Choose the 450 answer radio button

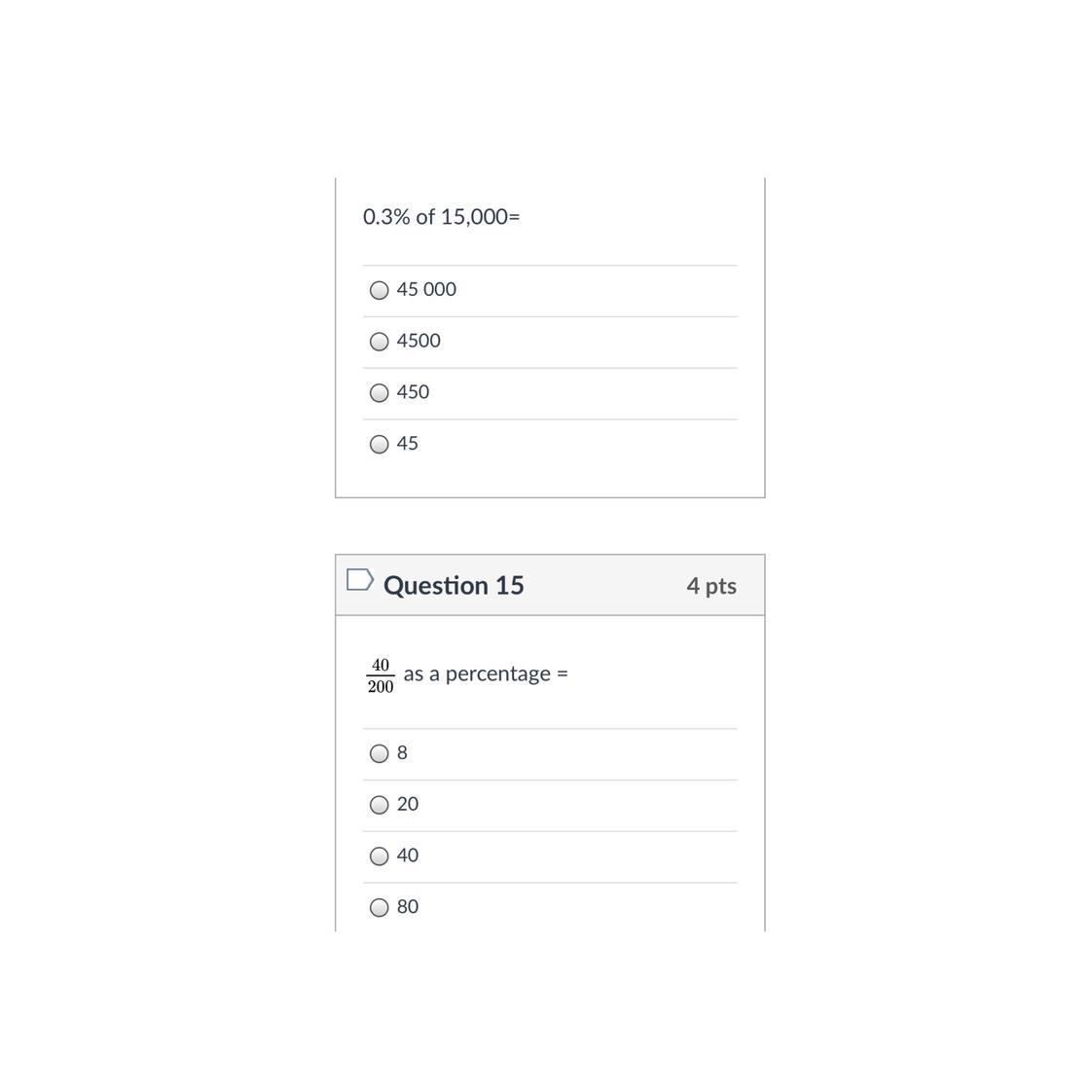pos(380,393)
